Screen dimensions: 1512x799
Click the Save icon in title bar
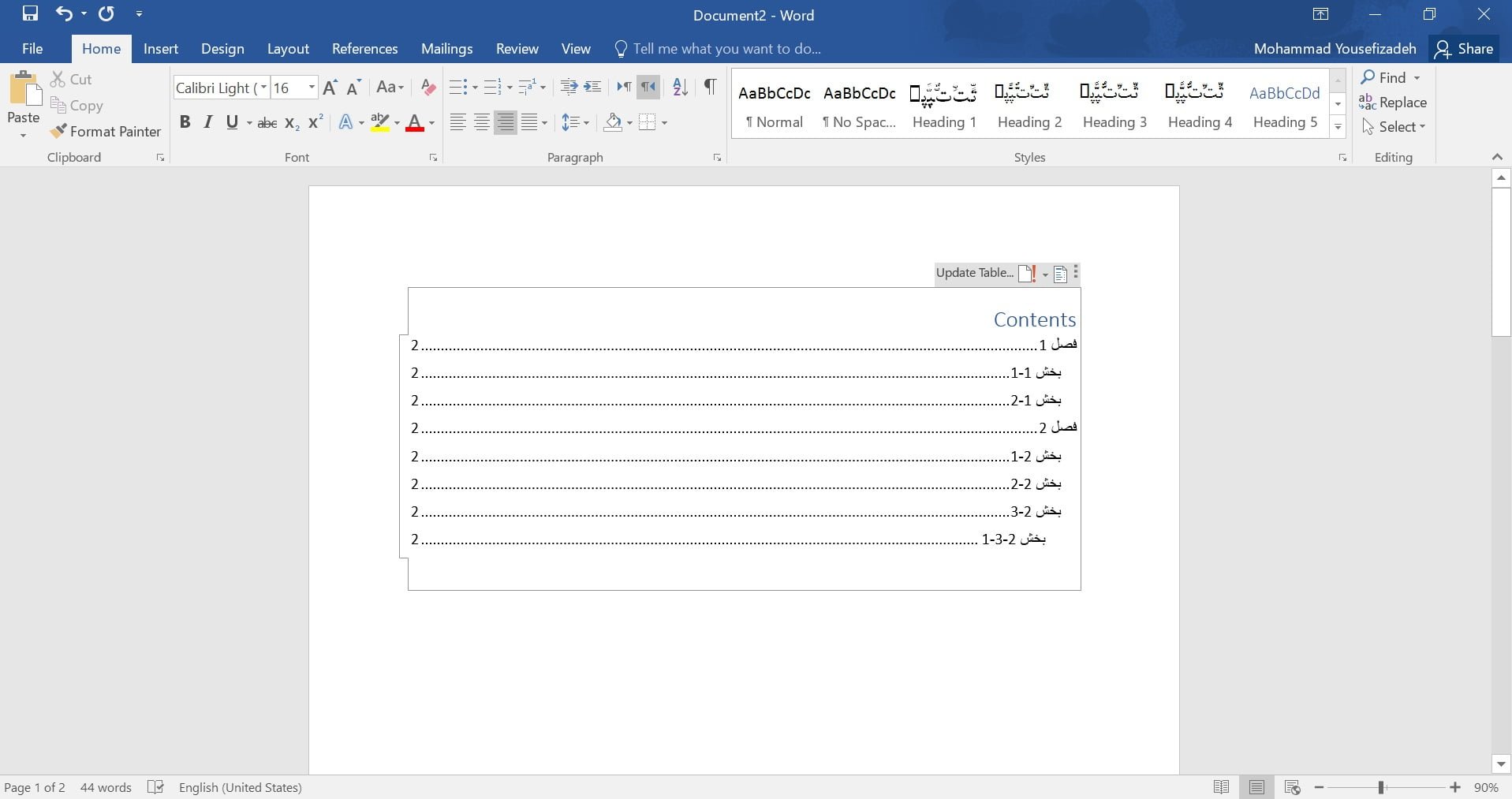click(30, 13)
